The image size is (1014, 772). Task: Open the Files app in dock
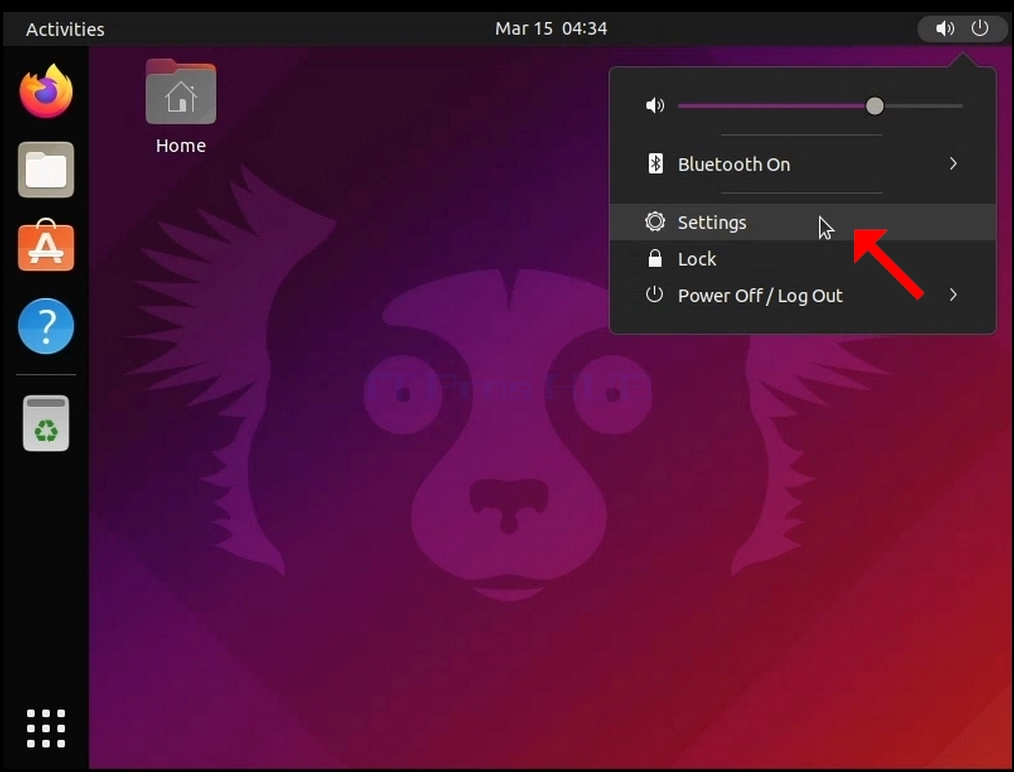[x=46, y=169]
